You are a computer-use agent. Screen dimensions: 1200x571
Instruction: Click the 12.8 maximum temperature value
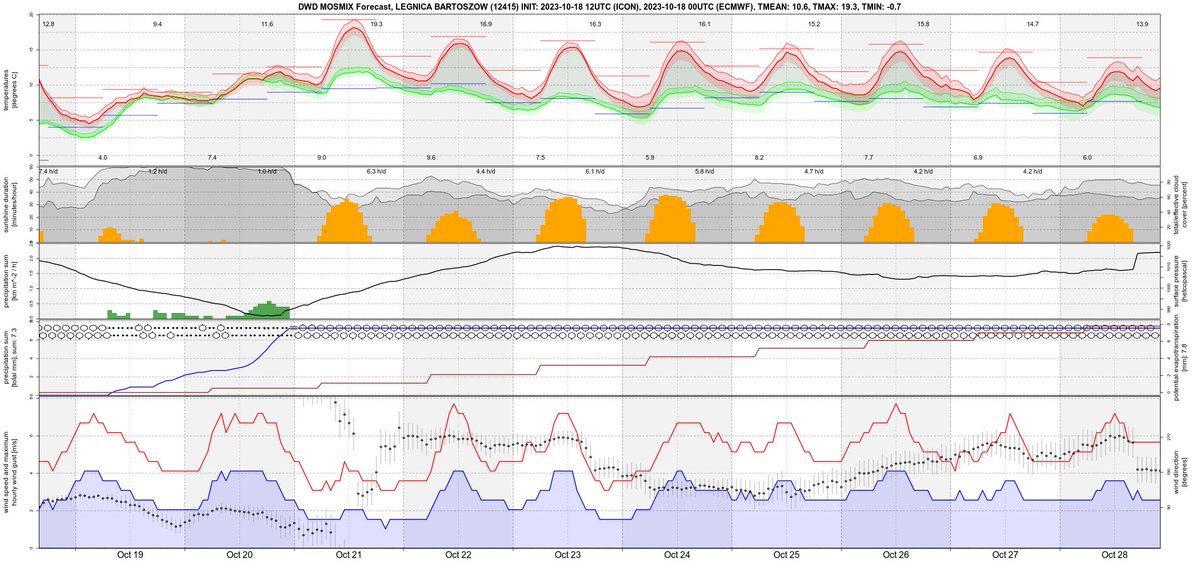pos(48,23)
